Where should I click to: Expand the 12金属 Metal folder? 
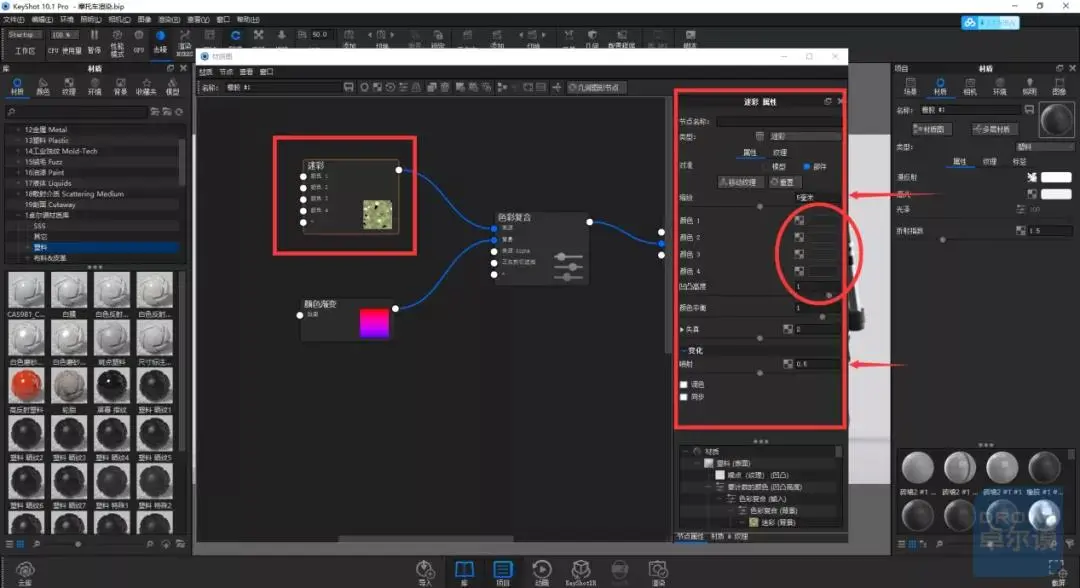(x=19, y=129)
